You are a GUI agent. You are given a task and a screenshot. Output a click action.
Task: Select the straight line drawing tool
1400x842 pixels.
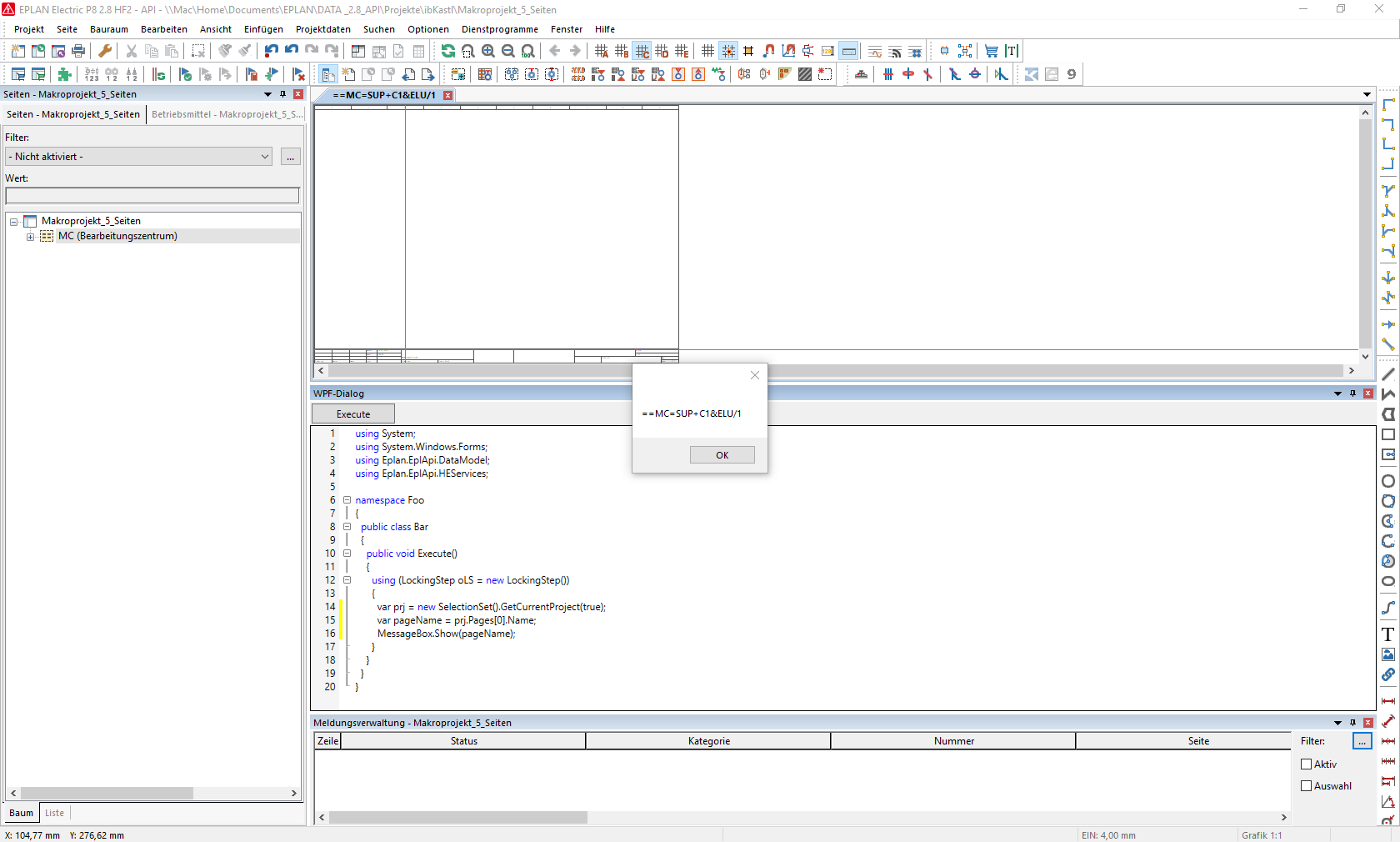click(x=1387, y=374)
